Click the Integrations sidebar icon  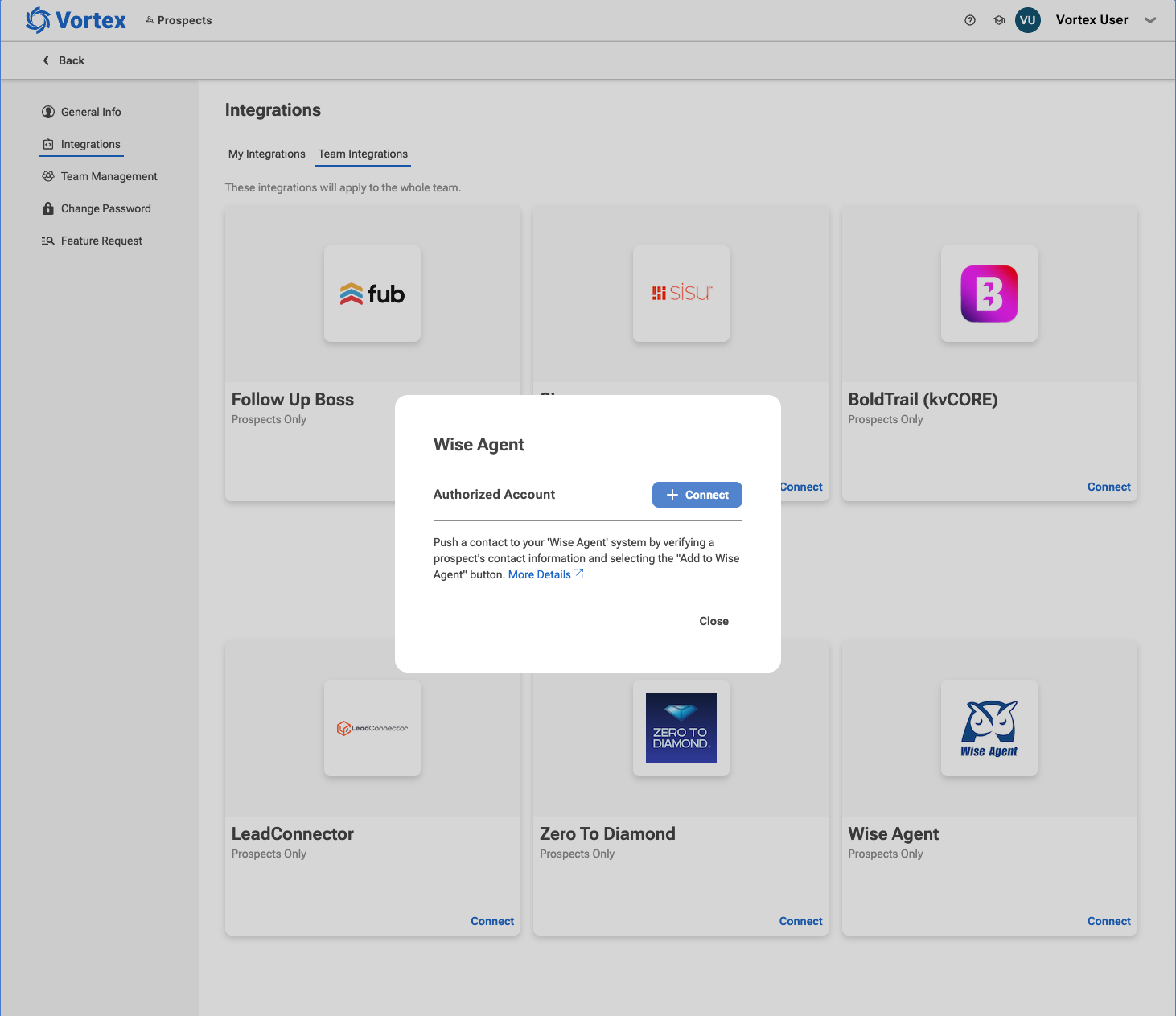click(48, 144)
